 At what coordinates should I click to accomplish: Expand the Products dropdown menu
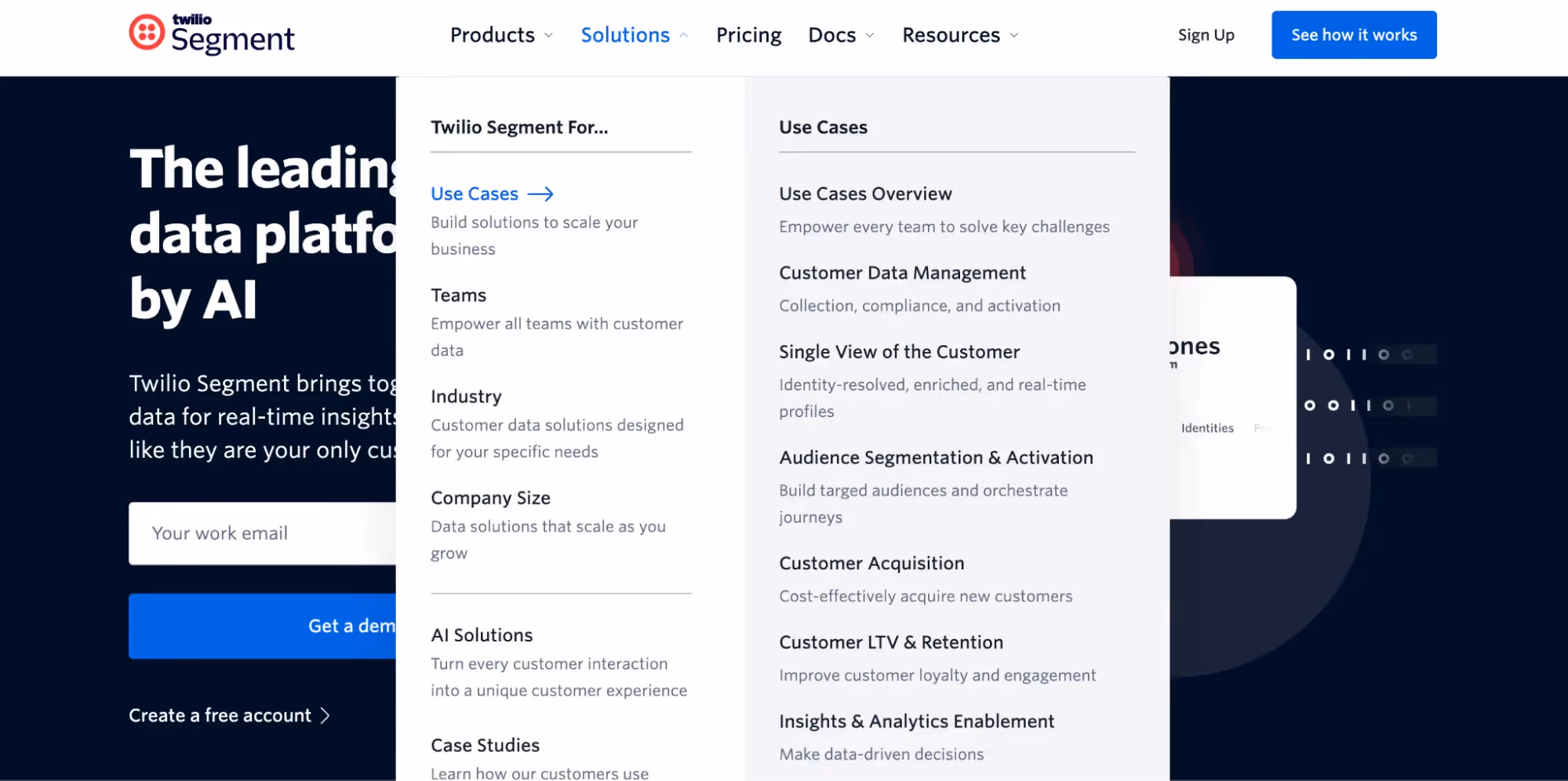(x=502, y=35)
